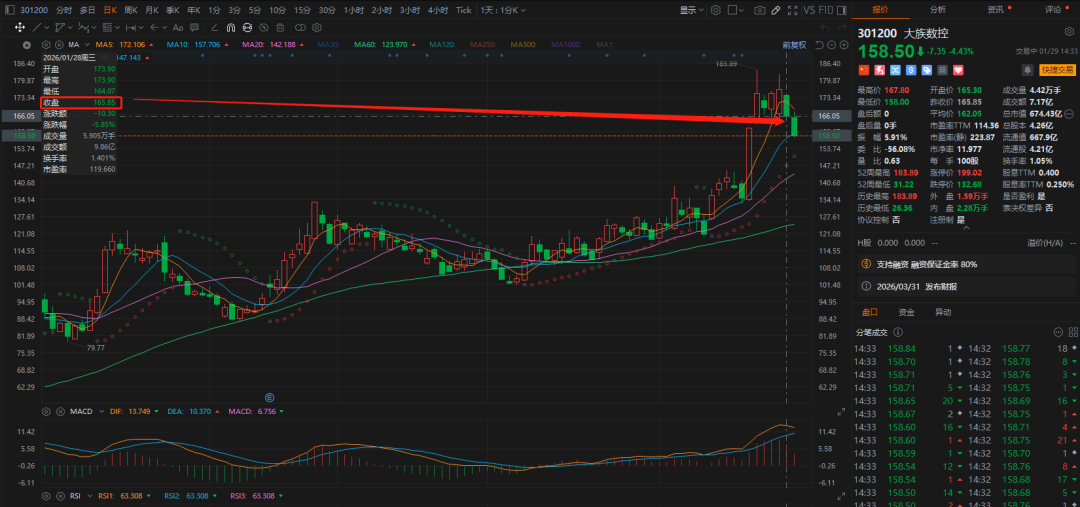Screen dimensions: 1080x507
Task: Click the market cap info circle icon
Action: (1068, 113)
